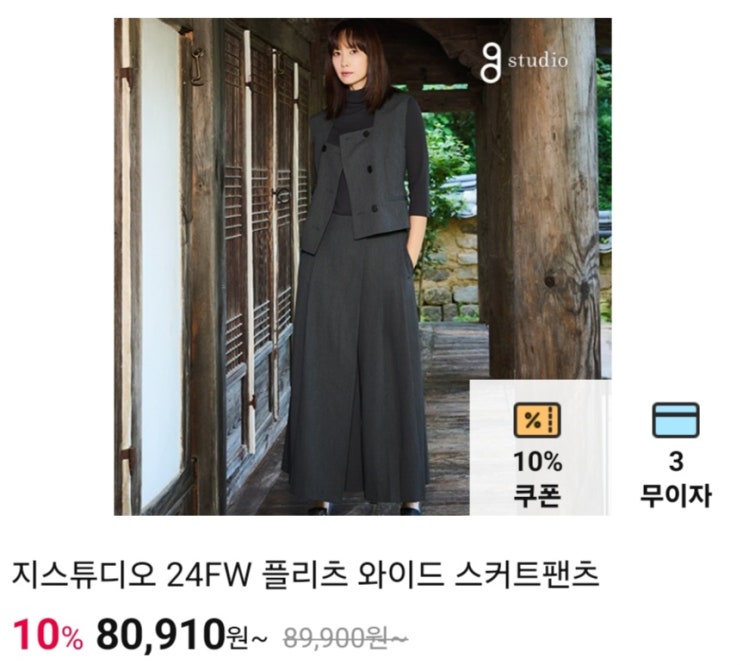This screenshot has width=743, height=665.
Task: Tap the 무이자 installment label
Action: pyautogui.click(x=676, y=495)
